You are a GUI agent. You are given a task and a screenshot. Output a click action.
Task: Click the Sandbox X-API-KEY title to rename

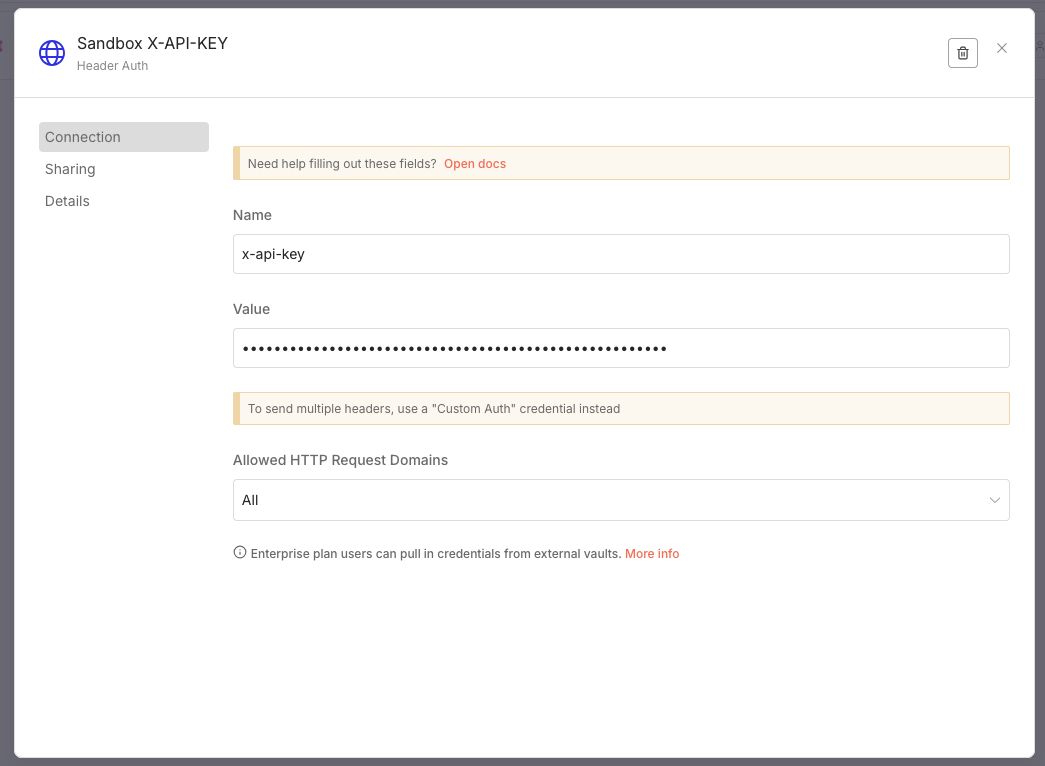(152, 44)
